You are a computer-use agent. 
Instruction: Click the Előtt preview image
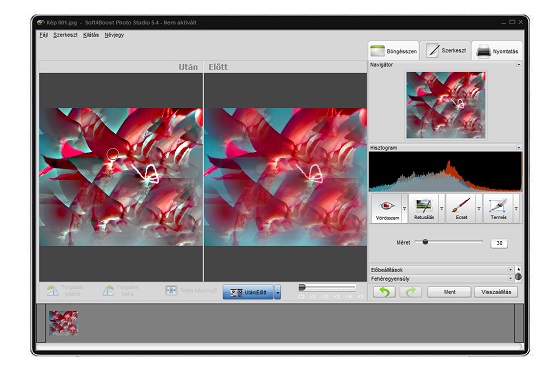click(286, 177)
